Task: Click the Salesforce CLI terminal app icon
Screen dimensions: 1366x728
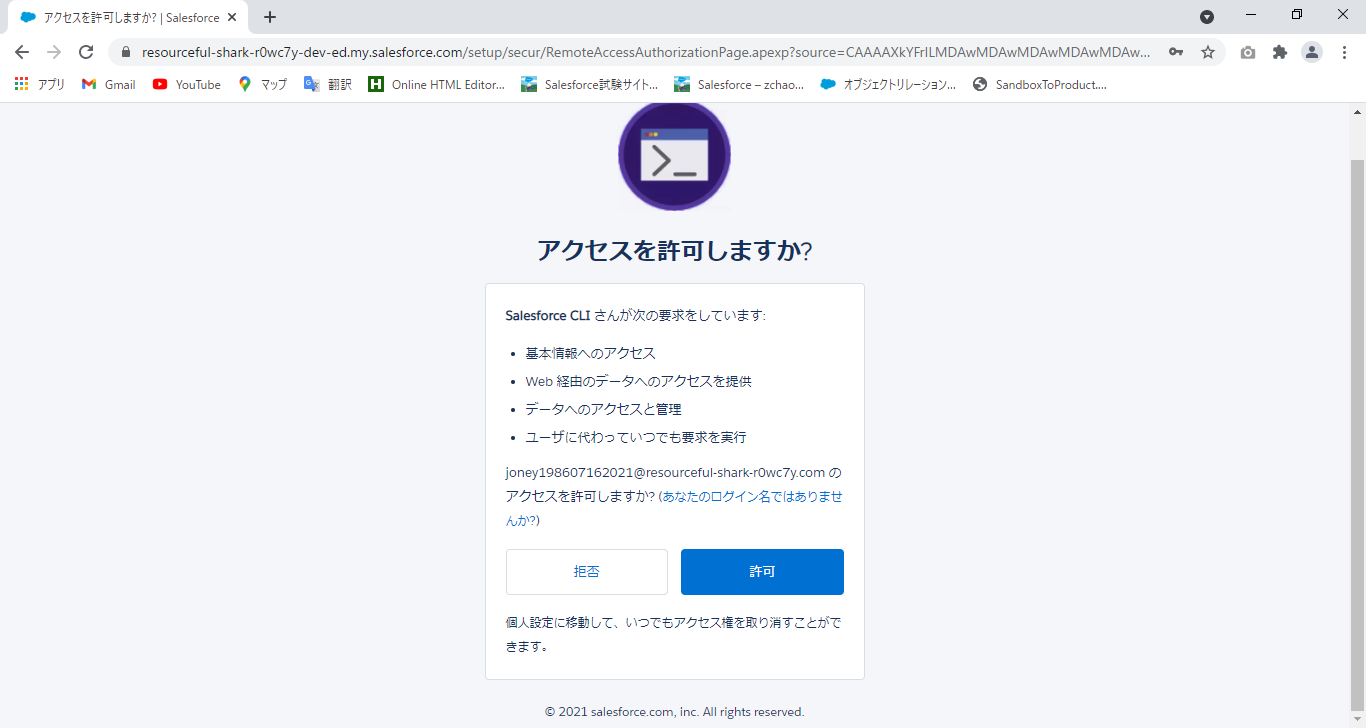Action: tap(674, 156)
